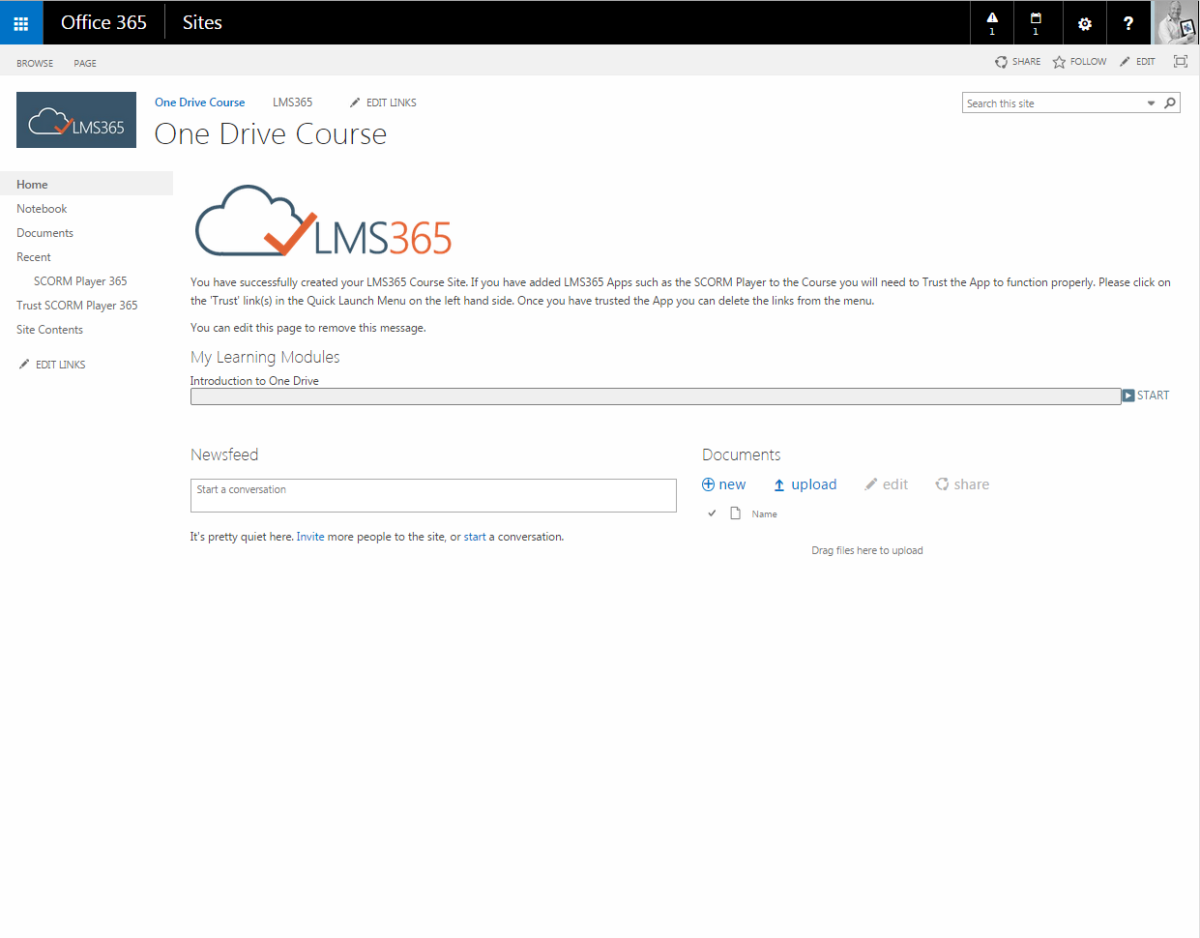The image size is (1200, 938).
Task: Open the Newsfeed heading
Action: click(224, 455)
